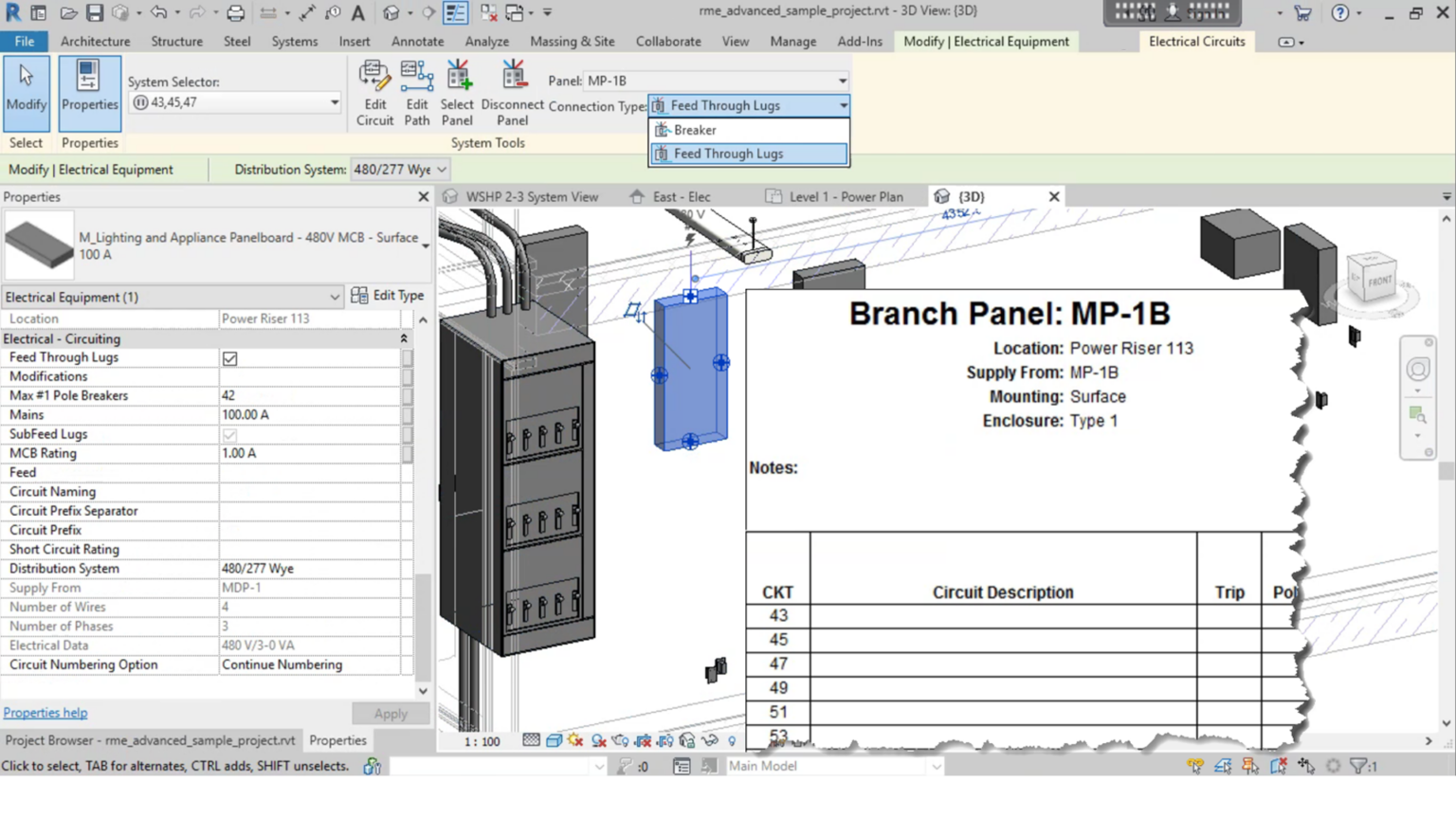
Task: Open the Properties help link
Action: click(45, 712)
